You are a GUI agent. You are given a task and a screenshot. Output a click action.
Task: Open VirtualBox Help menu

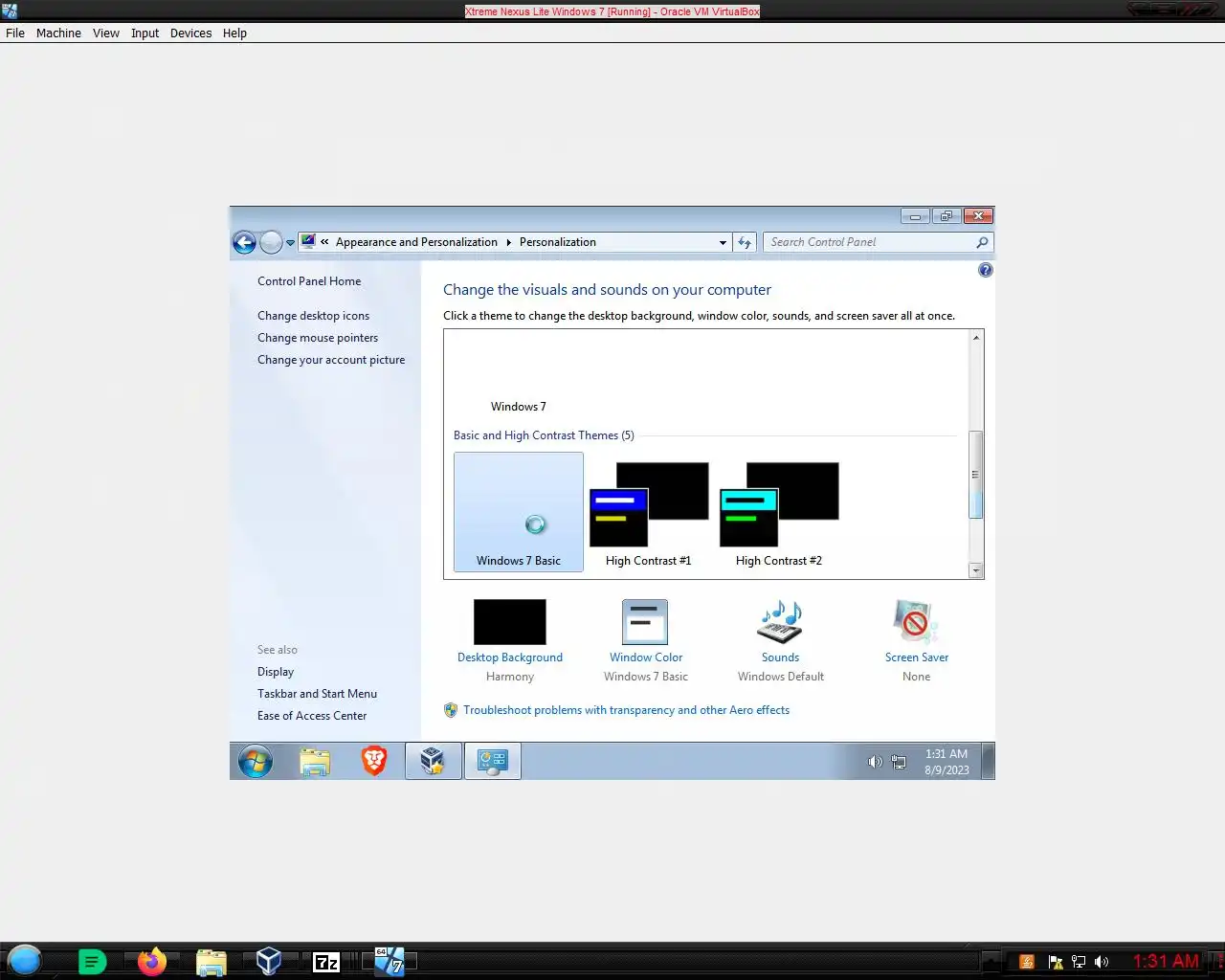[234, 33]
